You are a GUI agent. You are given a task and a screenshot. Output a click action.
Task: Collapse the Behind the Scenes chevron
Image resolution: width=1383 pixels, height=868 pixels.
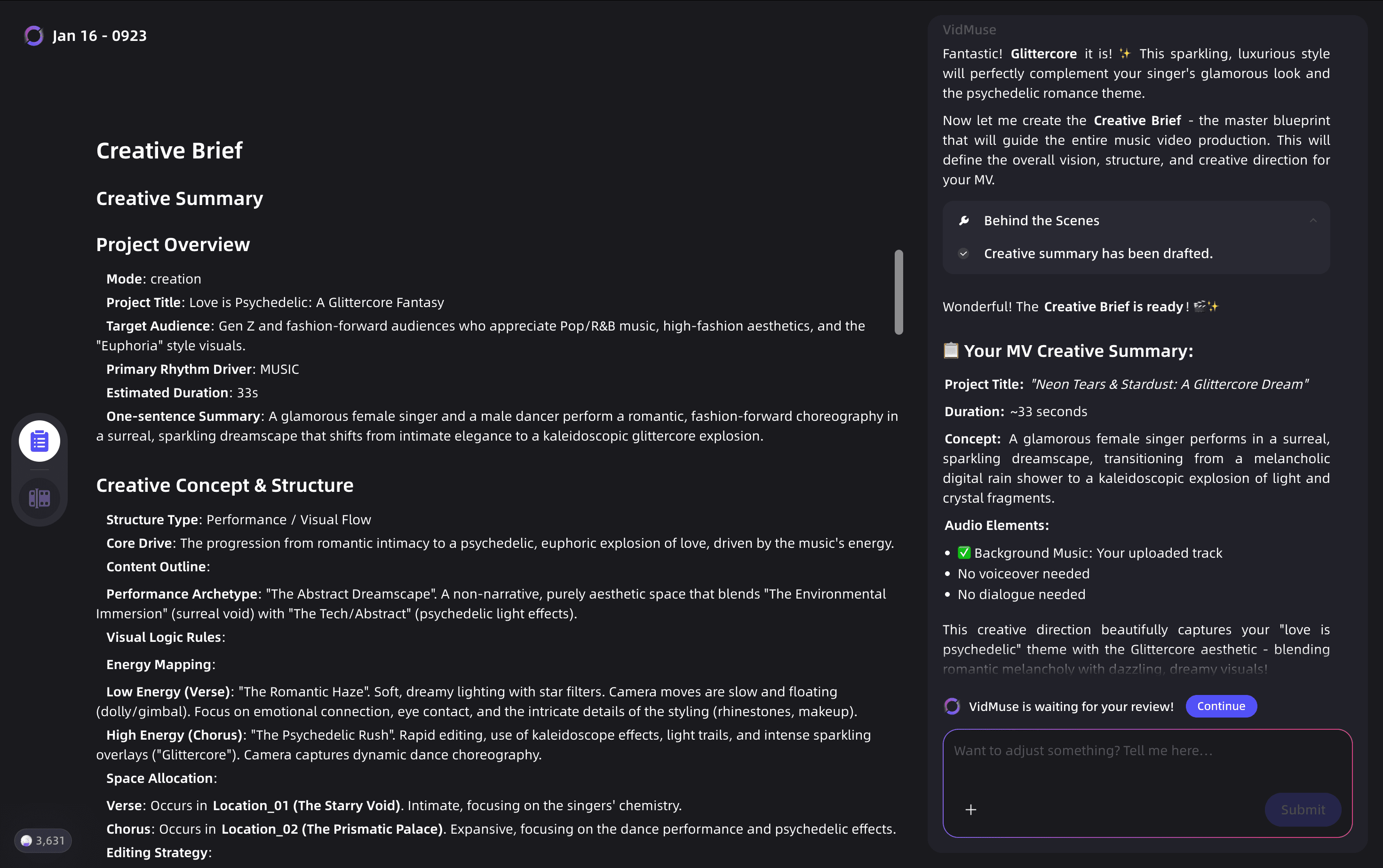pyautogui.click(x=1313, y=221)
